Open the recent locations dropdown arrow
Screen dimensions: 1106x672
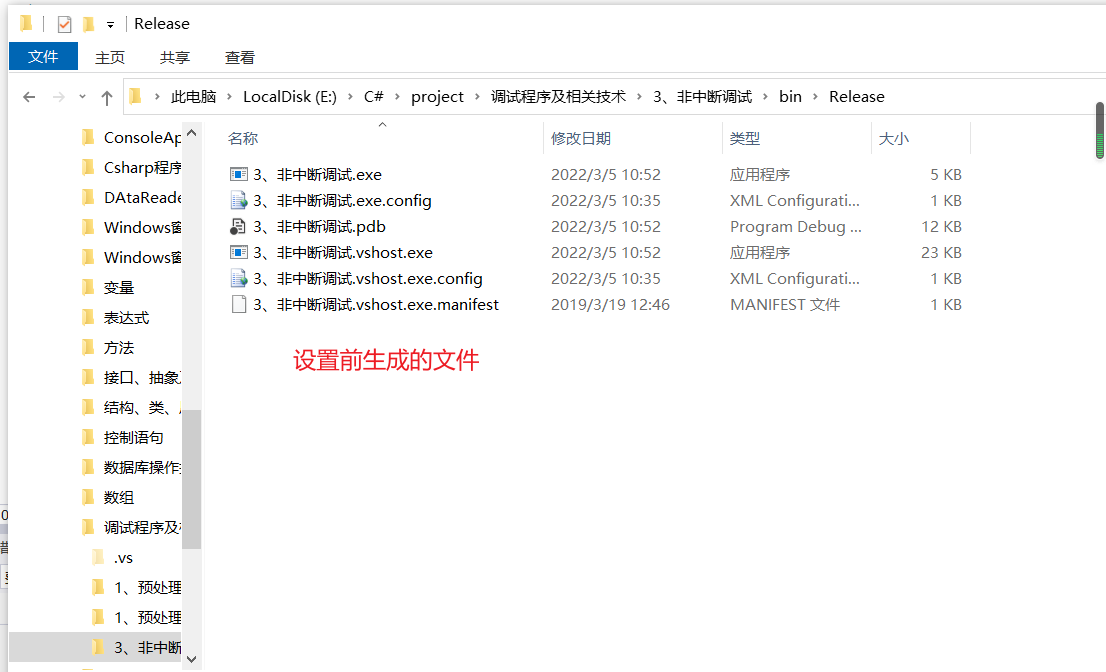(x=81, y=96)
